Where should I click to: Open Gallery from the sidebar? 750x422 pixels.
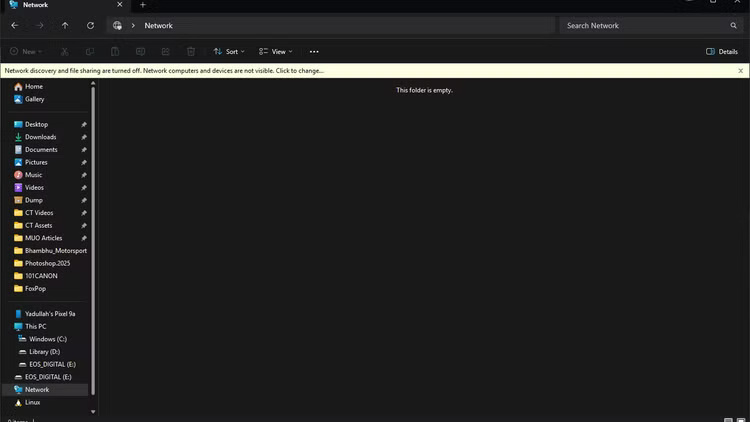pos(34,99)
